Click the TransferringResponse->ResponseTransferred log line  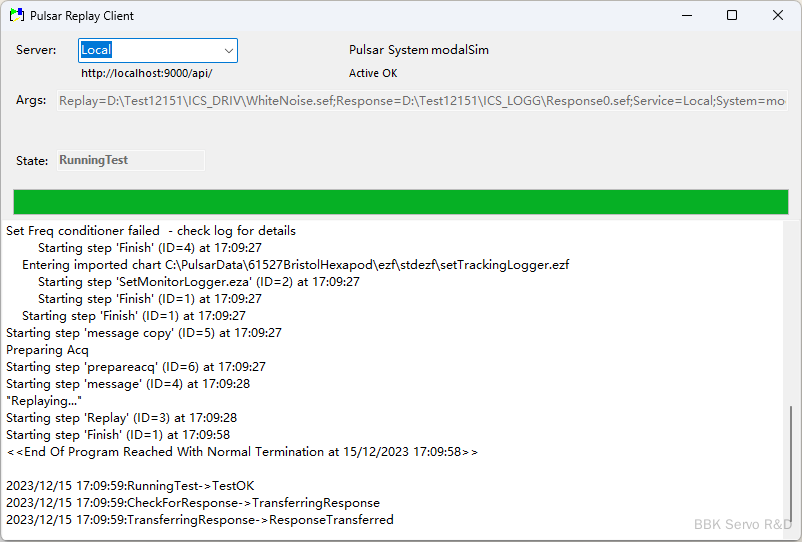click(x=200, y=520)
